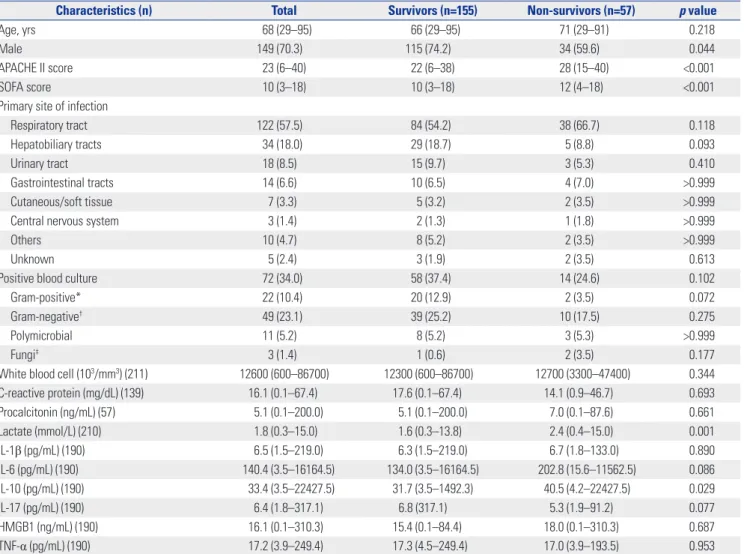Click the Fungi p value '0.177'
The image size is (744, 554).
click(702, 355)
